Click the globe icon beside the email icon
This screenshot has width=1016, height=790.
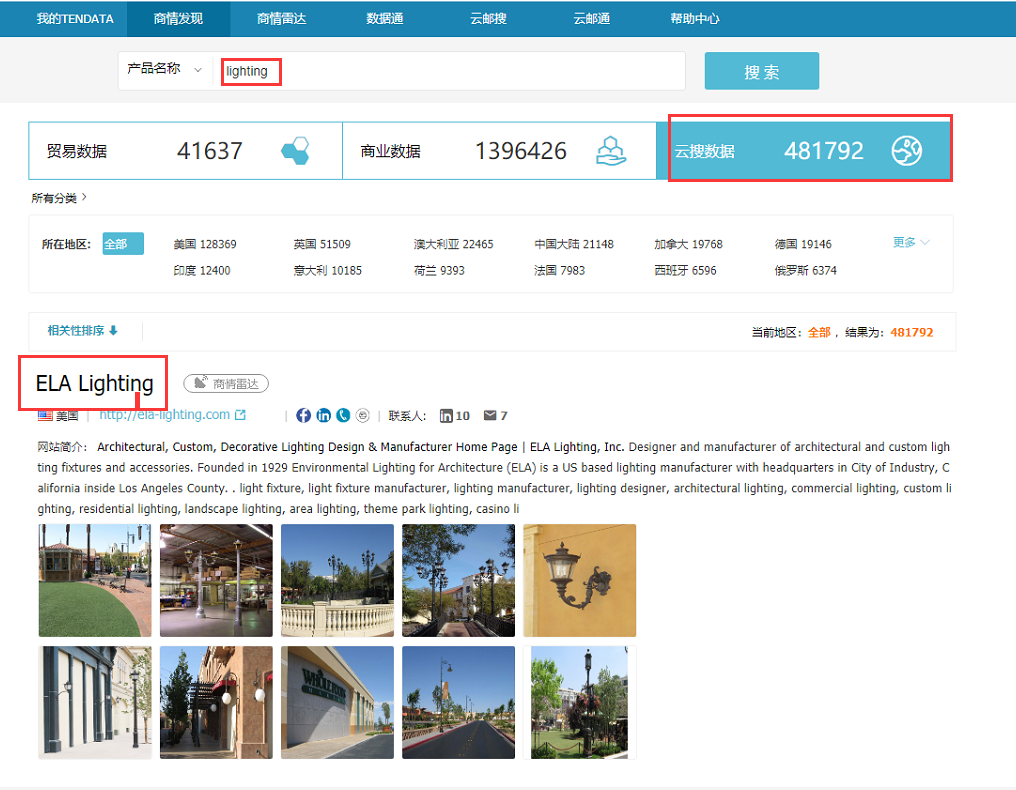[x=362, y=415]
